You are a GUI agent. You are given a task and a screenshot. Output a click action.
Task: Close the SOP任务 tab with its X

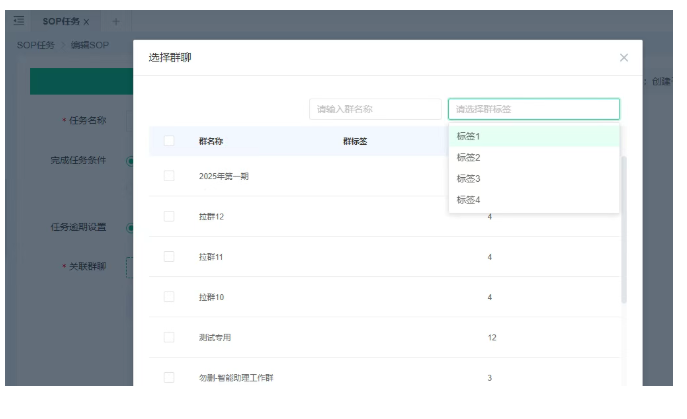tap(86, 21)
